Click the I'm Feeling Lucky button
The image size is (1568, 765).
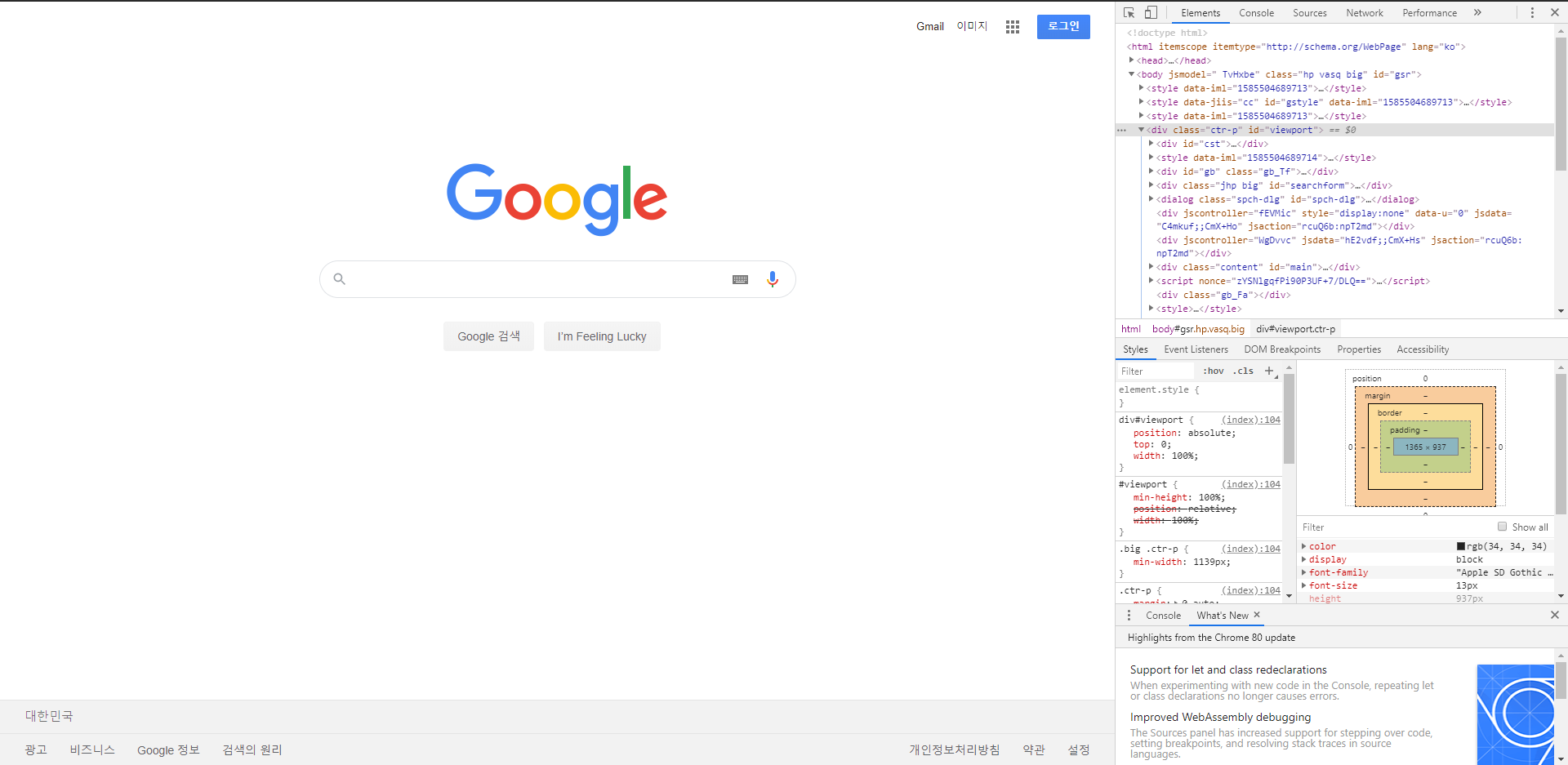(x=602, y=336)
